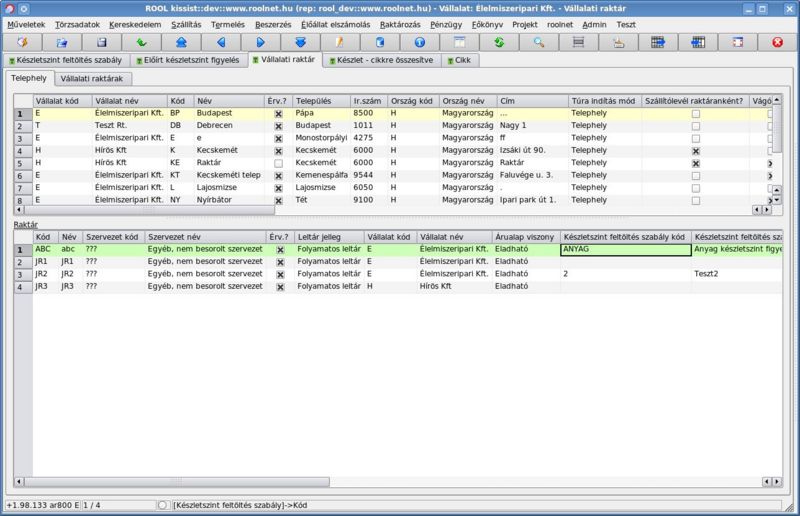This screenshot has width=800, height=516.
Task: Click the Leltár jelleg column header
Action: tap(321, 237)
